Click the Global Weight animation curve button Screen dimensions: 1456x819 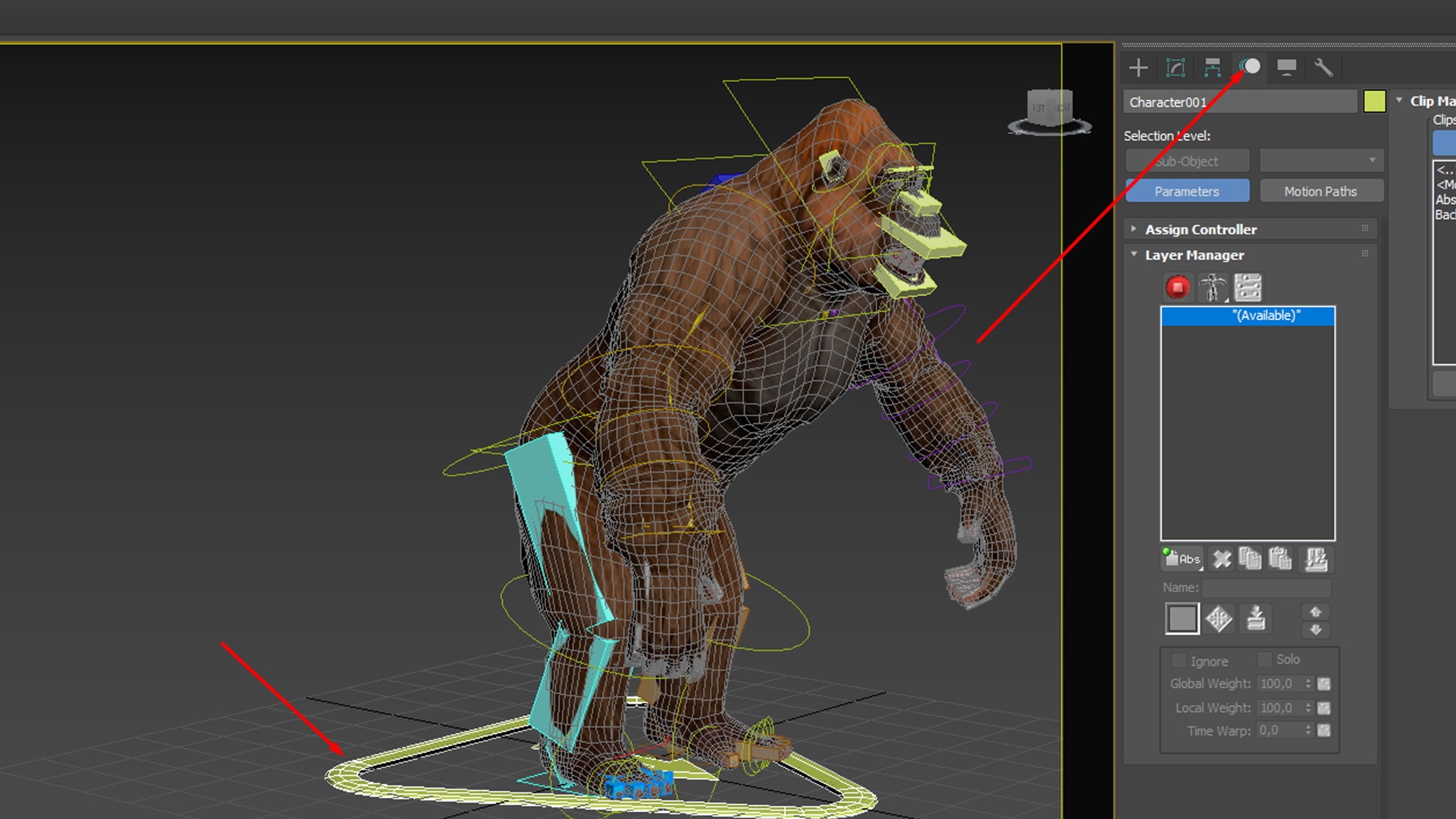click(1324, 684)
